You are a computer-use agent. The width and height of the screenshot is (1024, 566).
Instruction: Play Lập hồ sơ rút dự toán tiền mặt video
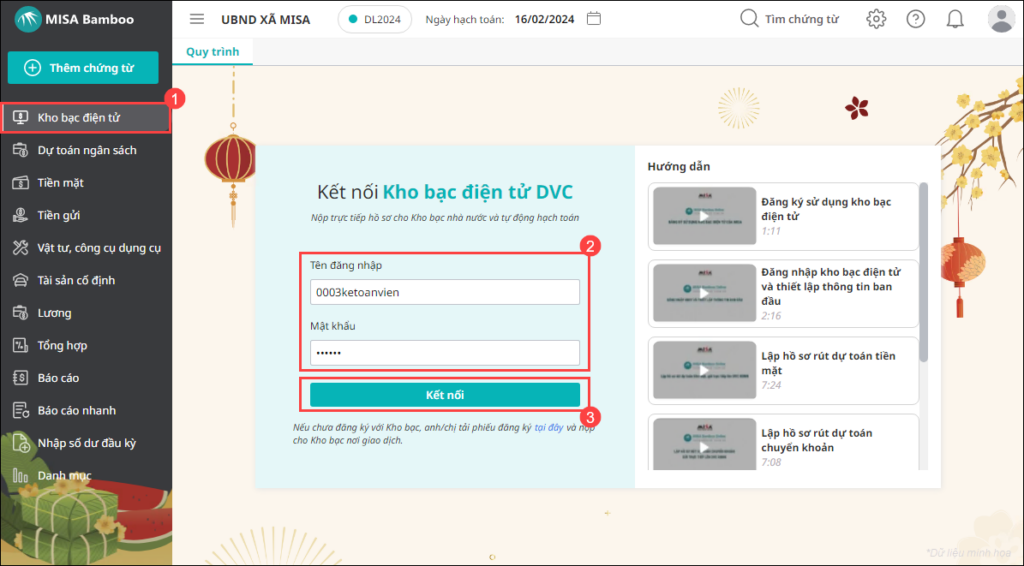coord(705,370)
